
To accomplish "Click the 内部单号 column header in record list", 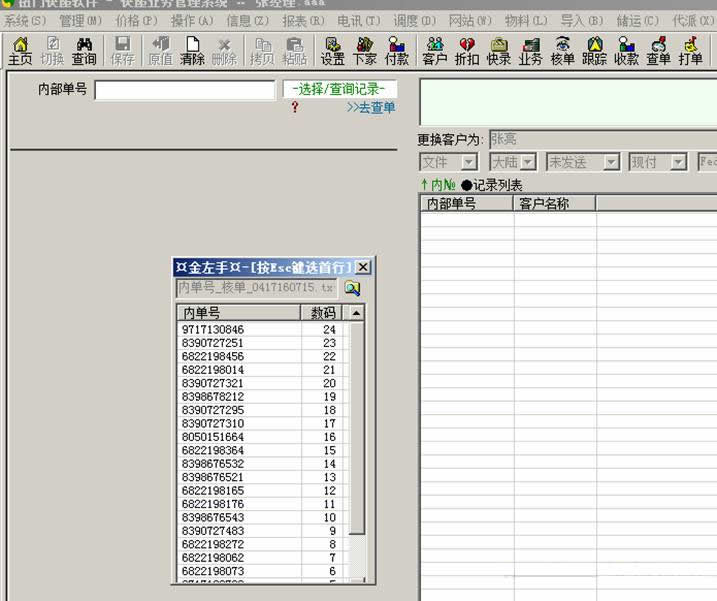I will click(467, 203).
